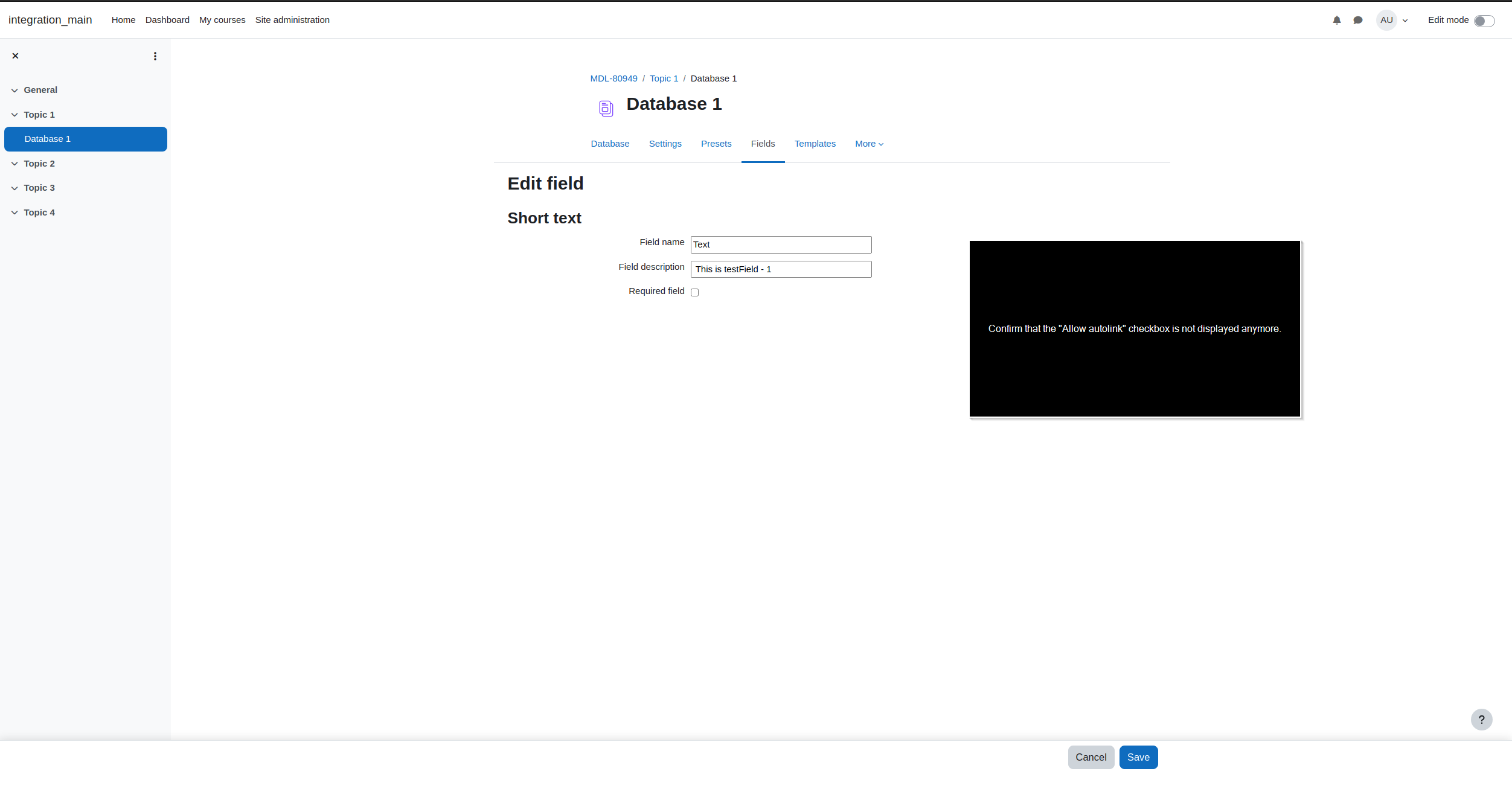
Task: Switch to the Presets tab
Action: pos(716,144)
